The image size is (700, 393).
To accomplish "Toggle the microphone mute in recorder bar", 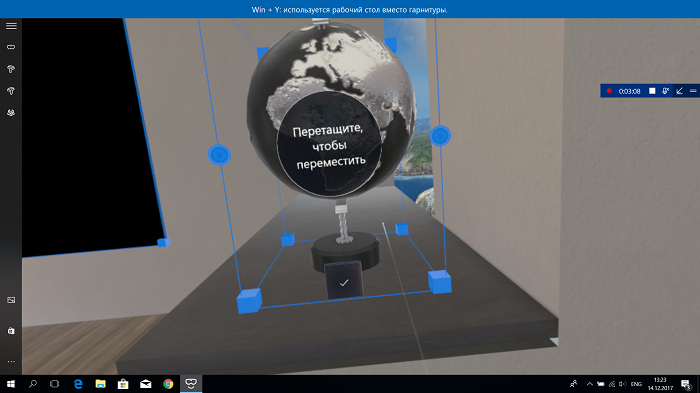I will [x=666, y=91].
